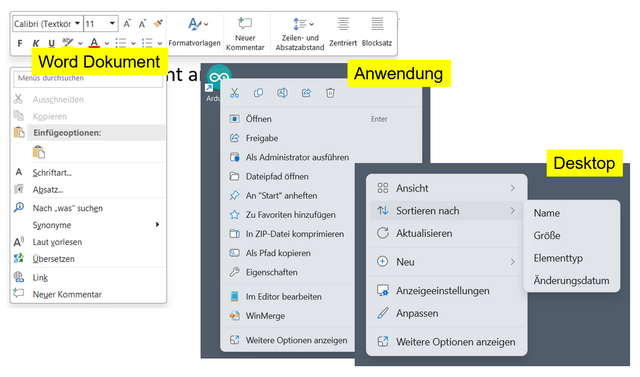This screenshot has width=640, height=377.
Task: Click the numbered list icon
Action: (x=147, y=43)
